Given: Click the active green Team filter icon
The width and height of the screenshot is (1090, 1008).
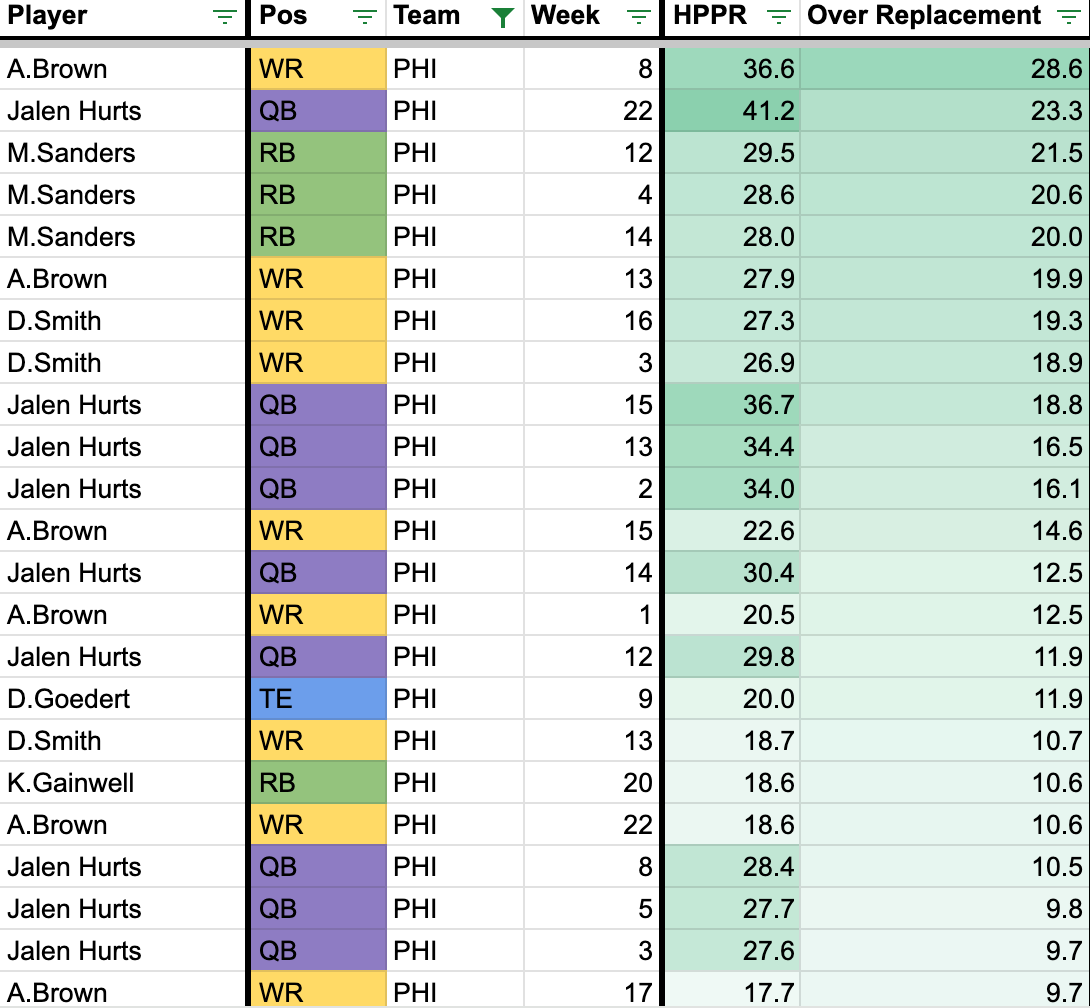Looking at the screenshot, I should 504,17.
